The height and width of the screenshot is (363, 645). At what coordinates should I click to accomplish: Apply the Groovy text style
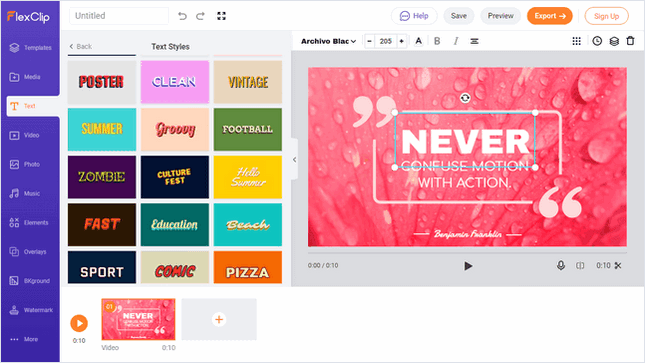tap(175, 130)
